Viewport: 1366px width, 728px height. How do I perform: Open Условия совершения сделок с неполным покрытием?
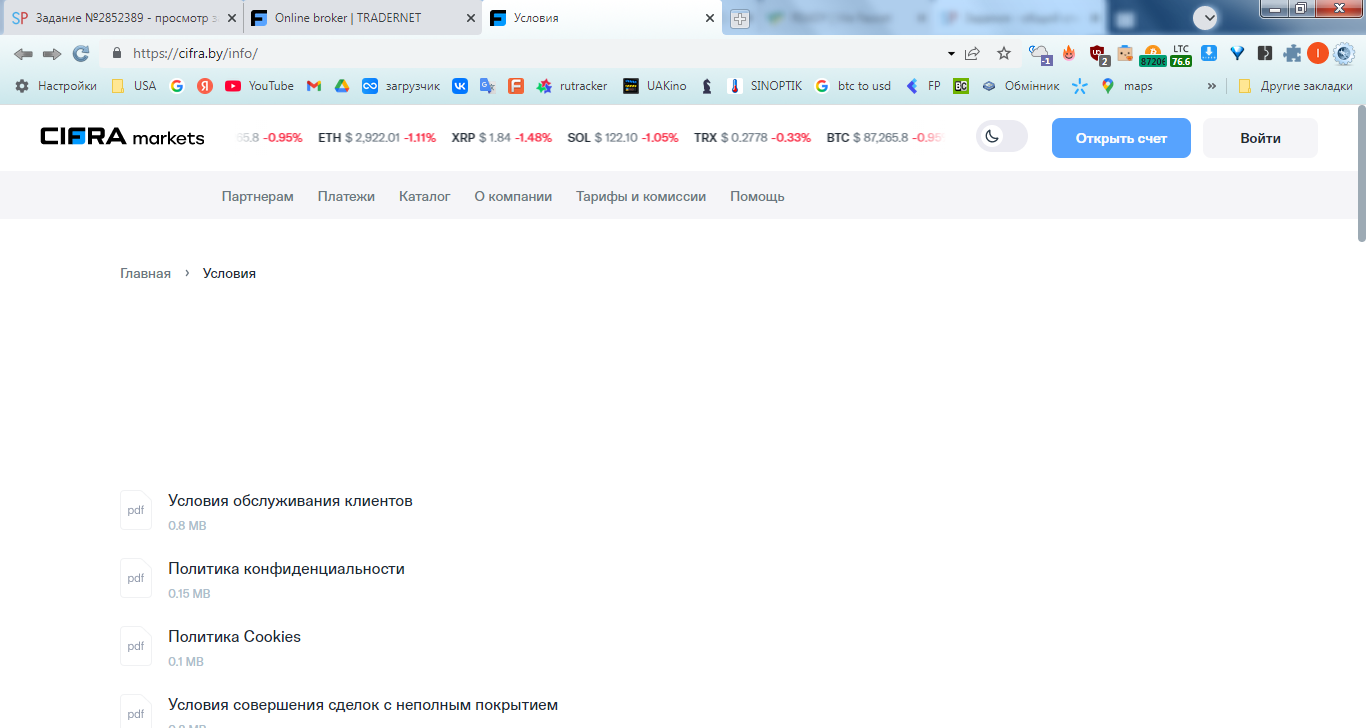click(x=363, y=704)
